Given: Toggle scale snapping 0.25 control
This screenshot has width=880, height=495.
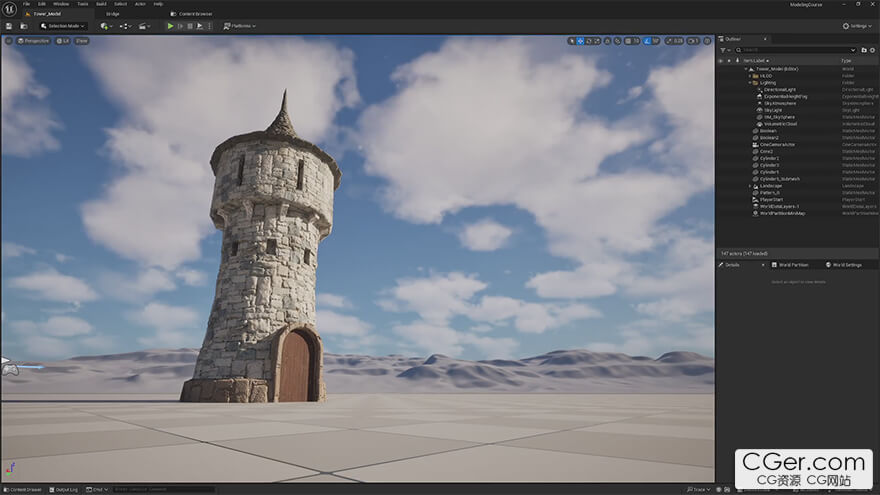Looking at the screenshot, I should click(674, 41).
